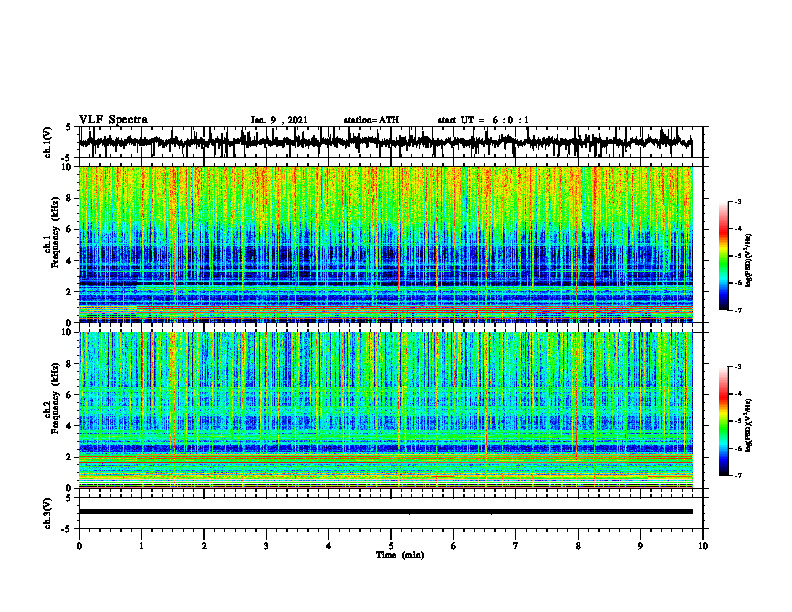Click the ch.2 spectrogram plot area
This screenshot has width=792, height=612.
385,410
